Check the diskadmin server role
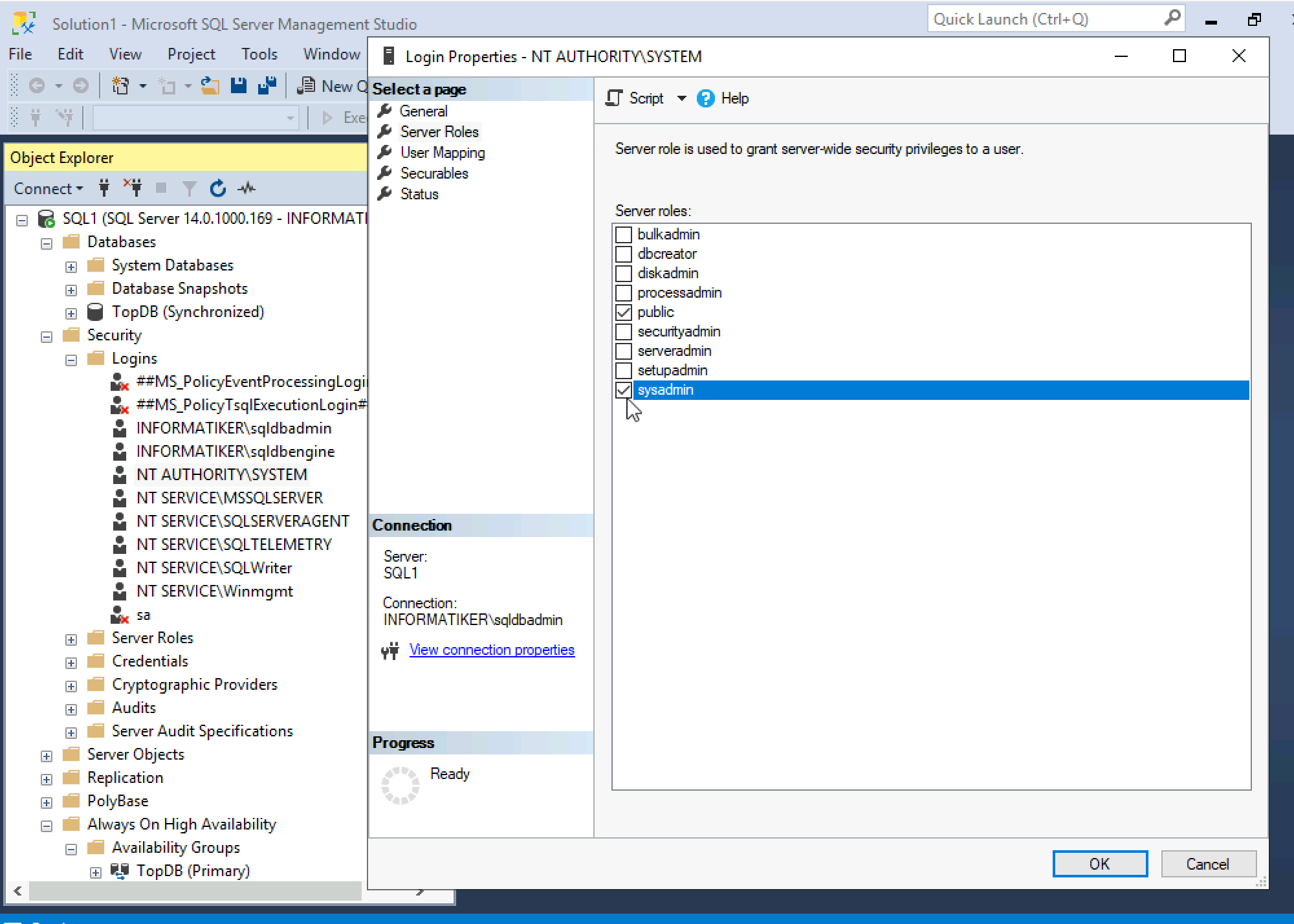This screenshot has height=924, width=1294. coord(624,273)
